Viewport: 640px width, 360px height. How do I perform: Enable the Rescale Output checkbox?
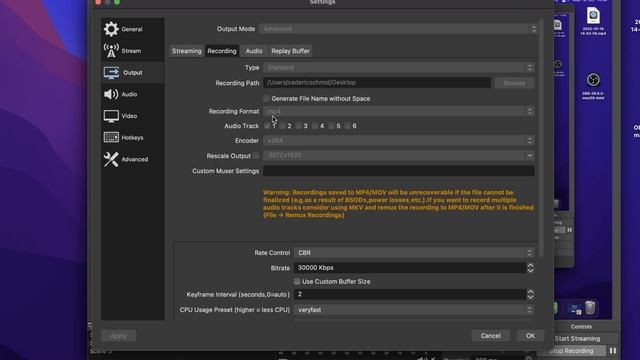click(256, 156)
